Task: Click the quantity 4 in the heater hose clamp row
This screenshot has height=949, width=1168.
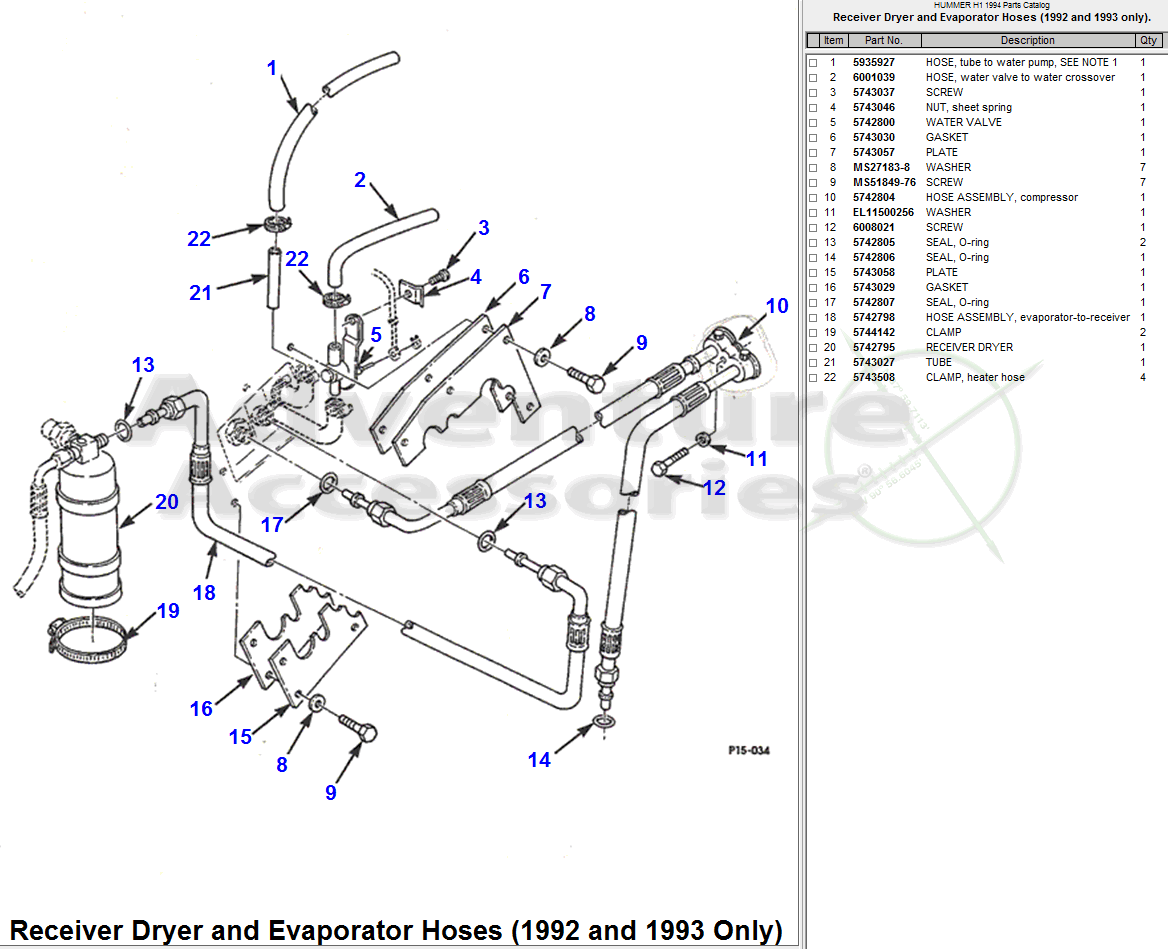Action: (x=1143, y=378)
